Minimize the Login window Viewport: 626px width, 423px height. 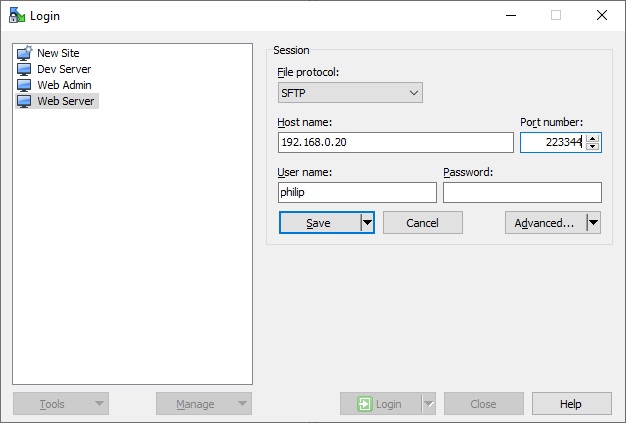pyautogui.click(x=511, y=16)
